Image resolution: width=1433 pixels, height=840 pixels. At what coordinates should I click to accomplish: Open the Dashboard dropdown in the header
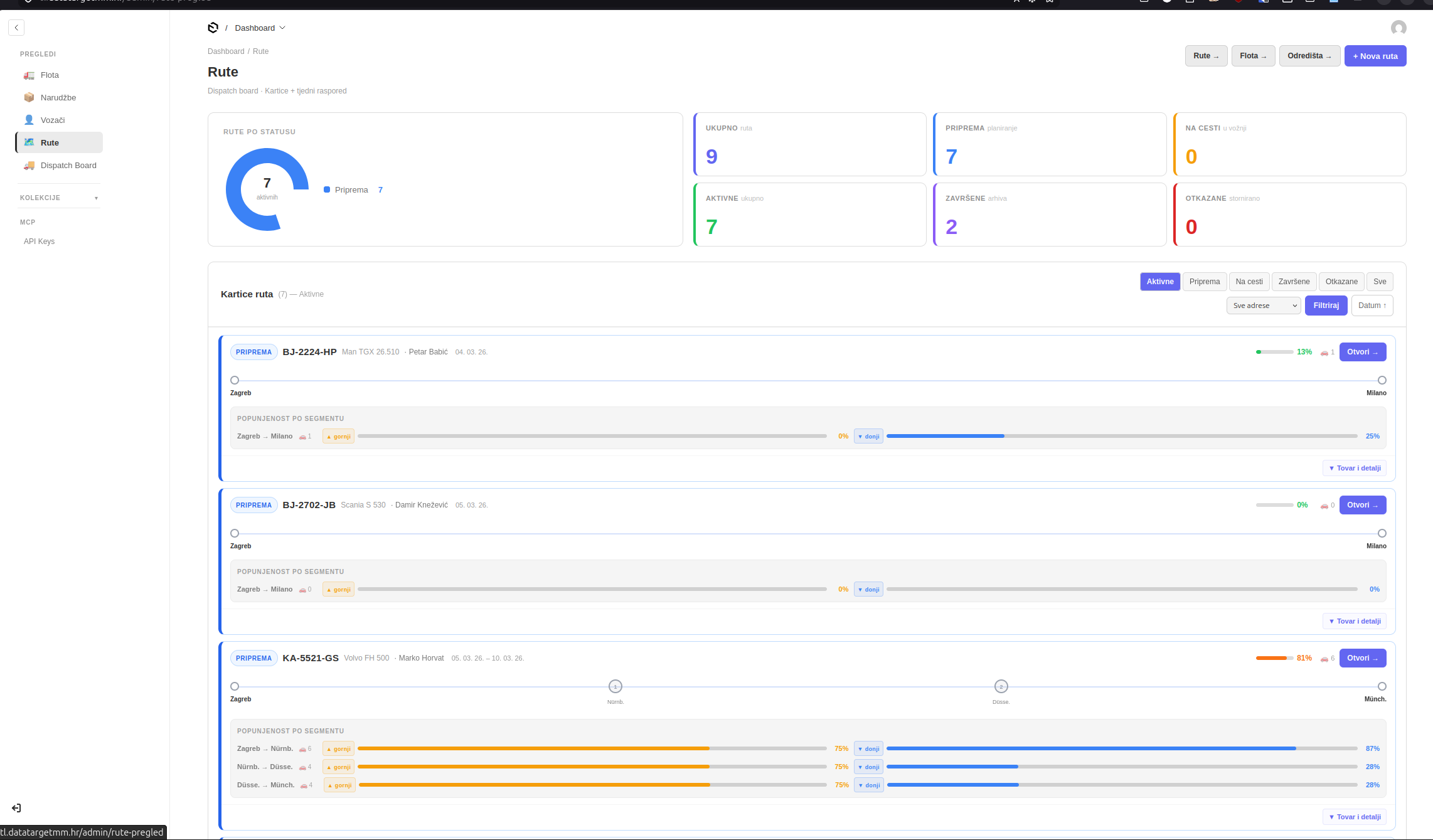(260, 28)
